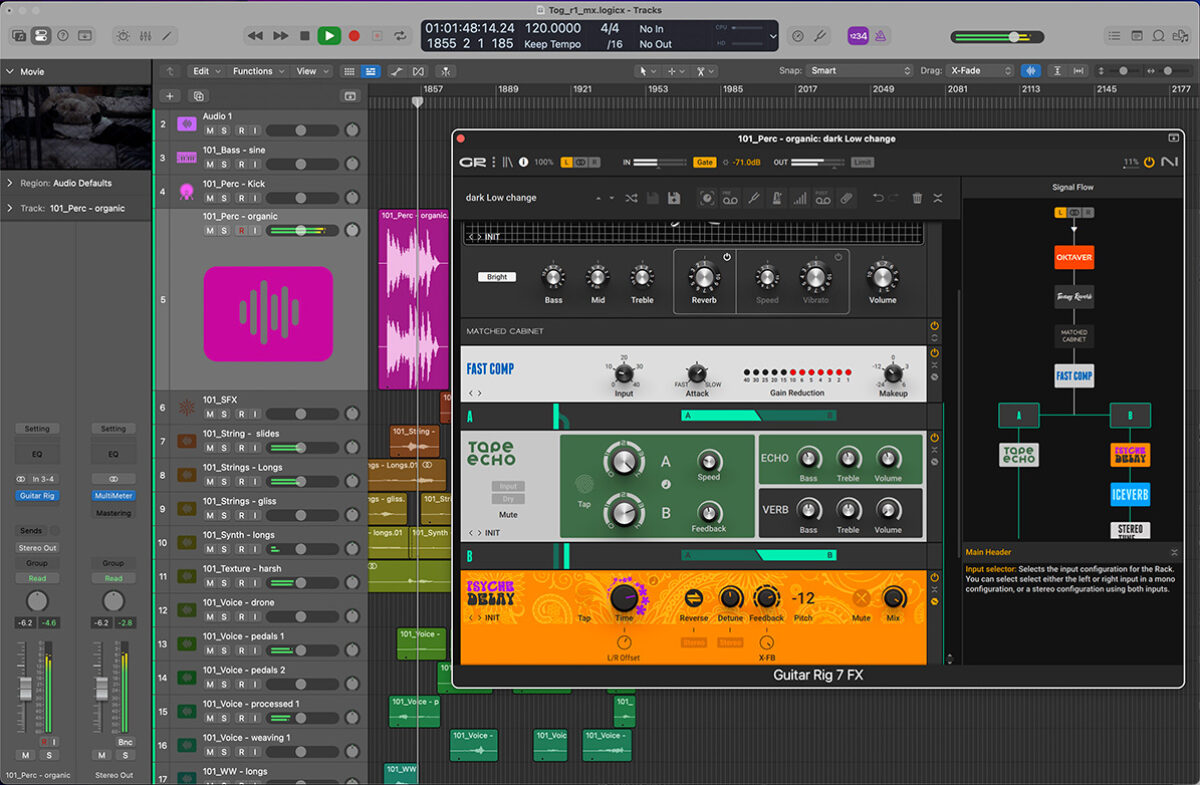Mute the Audio 1 track
This screenshot has width=1200, height=785.
210,130
